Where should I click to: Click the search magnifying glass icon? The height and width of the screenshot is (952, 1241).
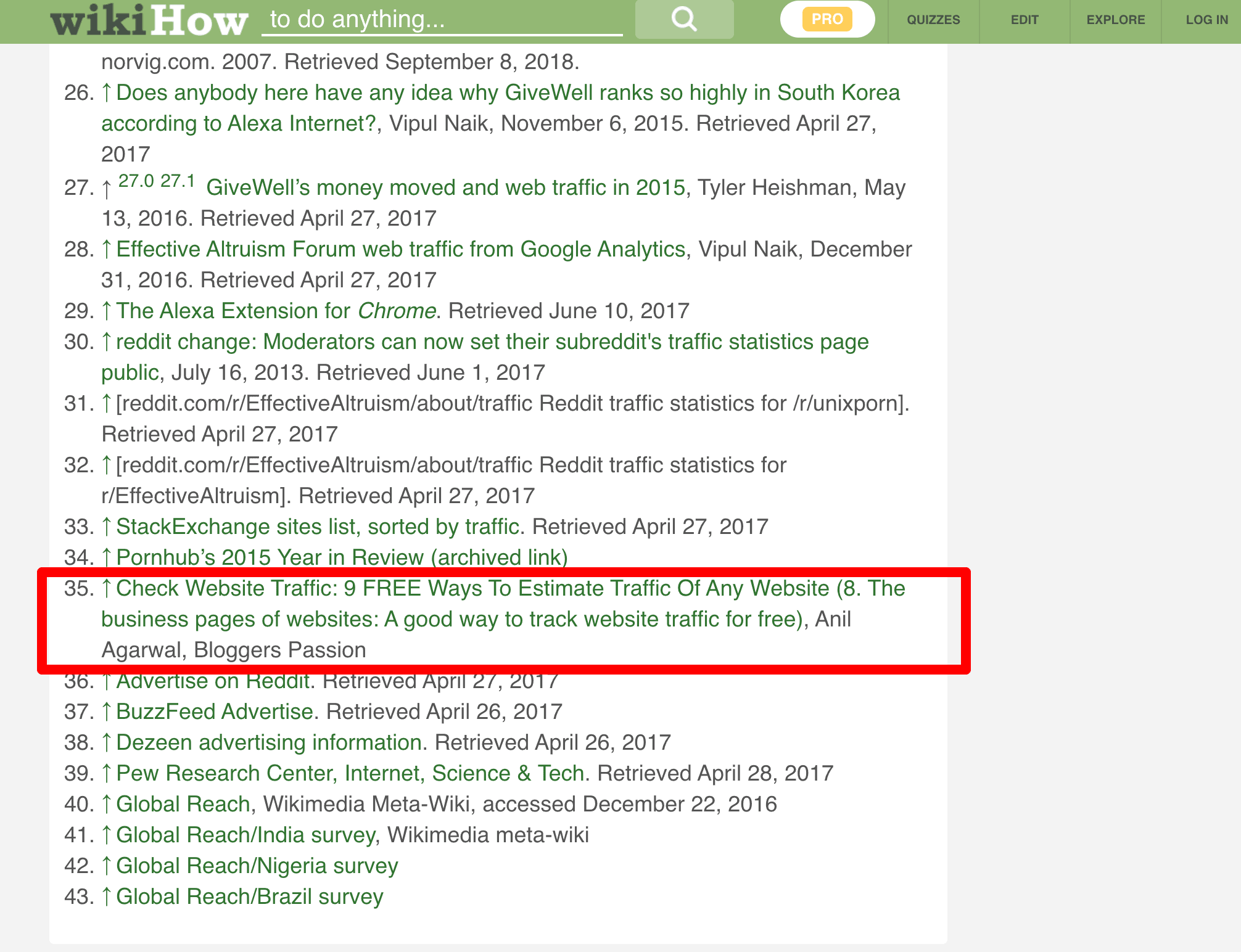683,20
